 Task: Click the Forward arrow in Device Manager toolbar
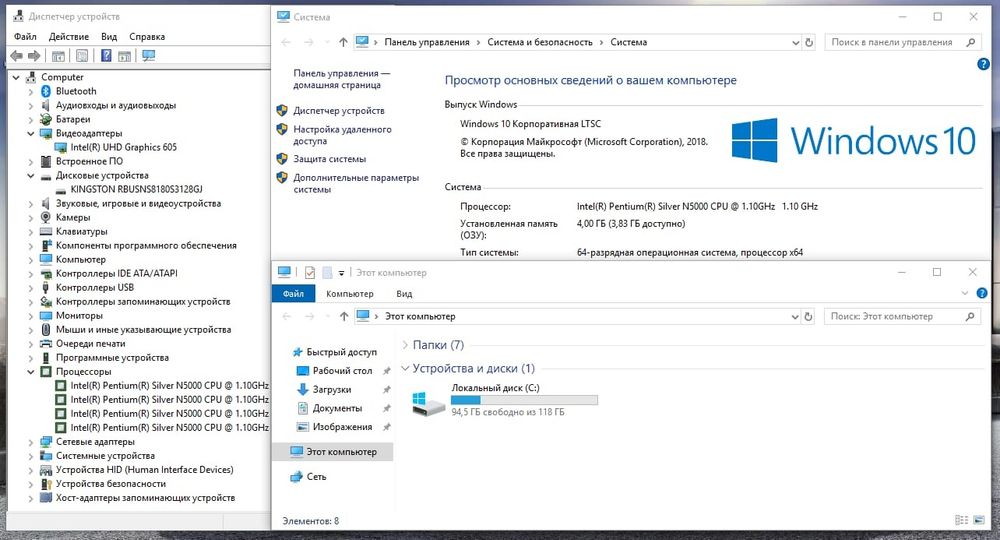(x=34, y=56)
